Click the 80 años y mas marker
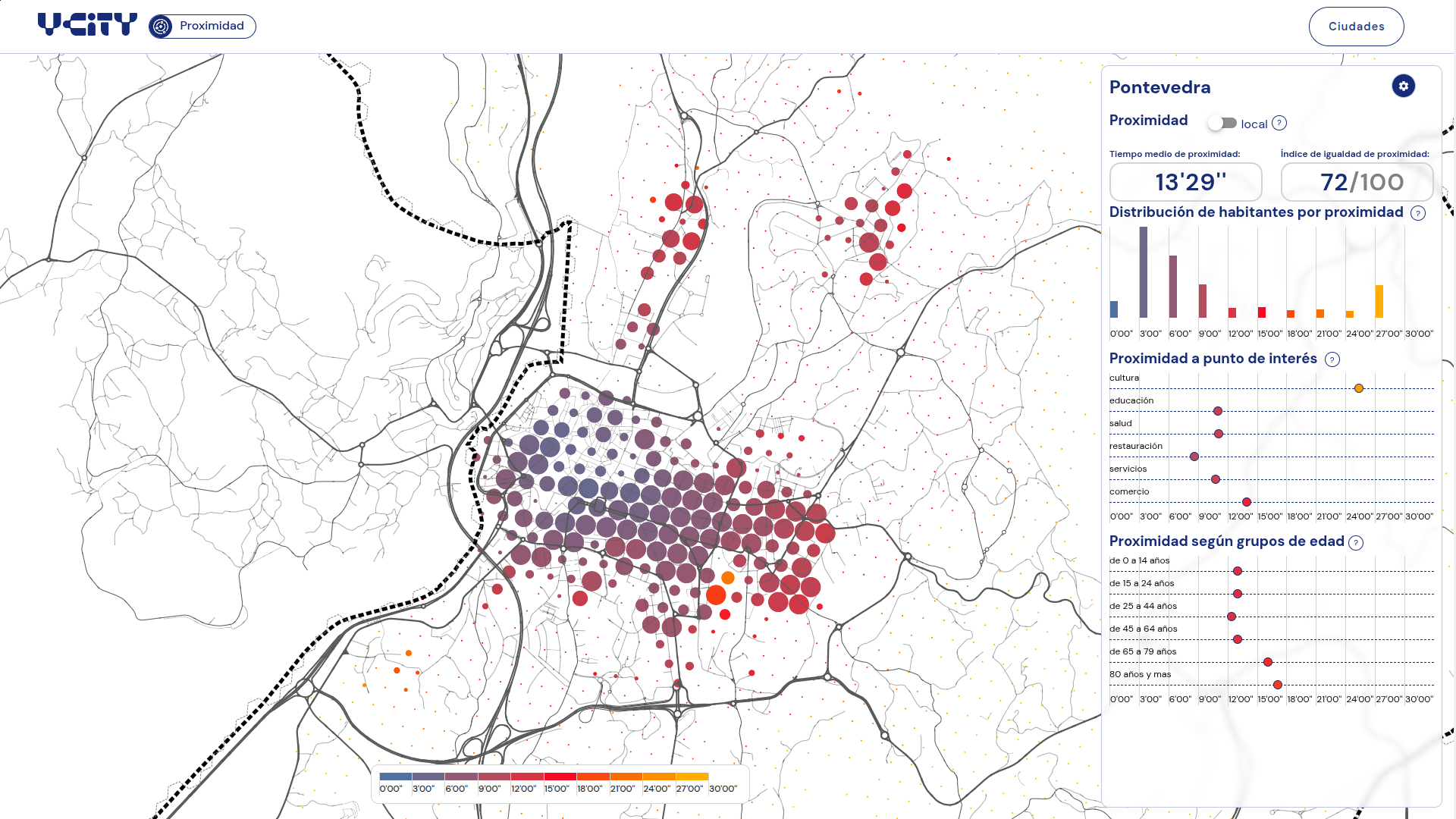 tap(1278, 685)
